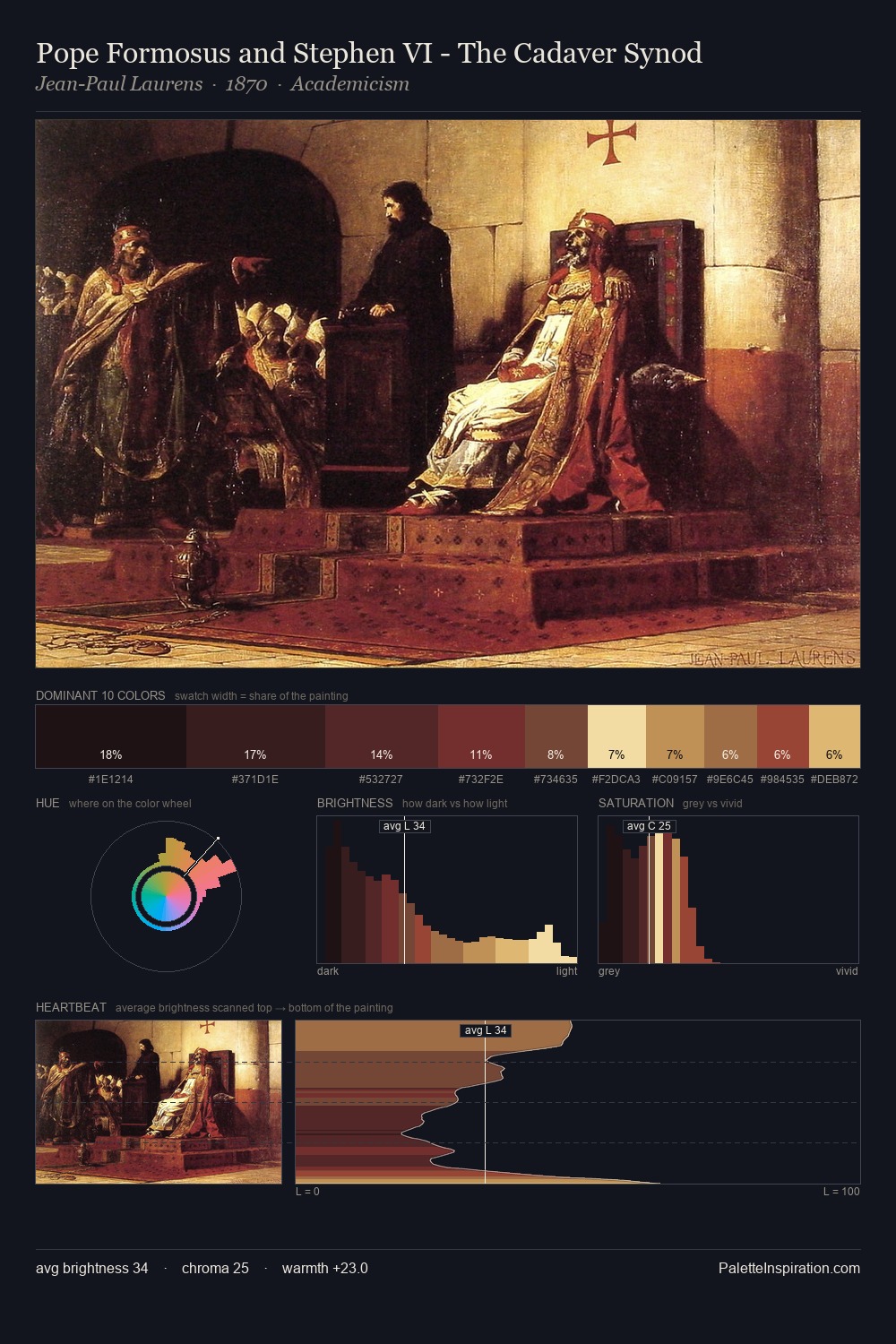
Task: Click the hex label #9E6C45
Action: tap(730, 780)
